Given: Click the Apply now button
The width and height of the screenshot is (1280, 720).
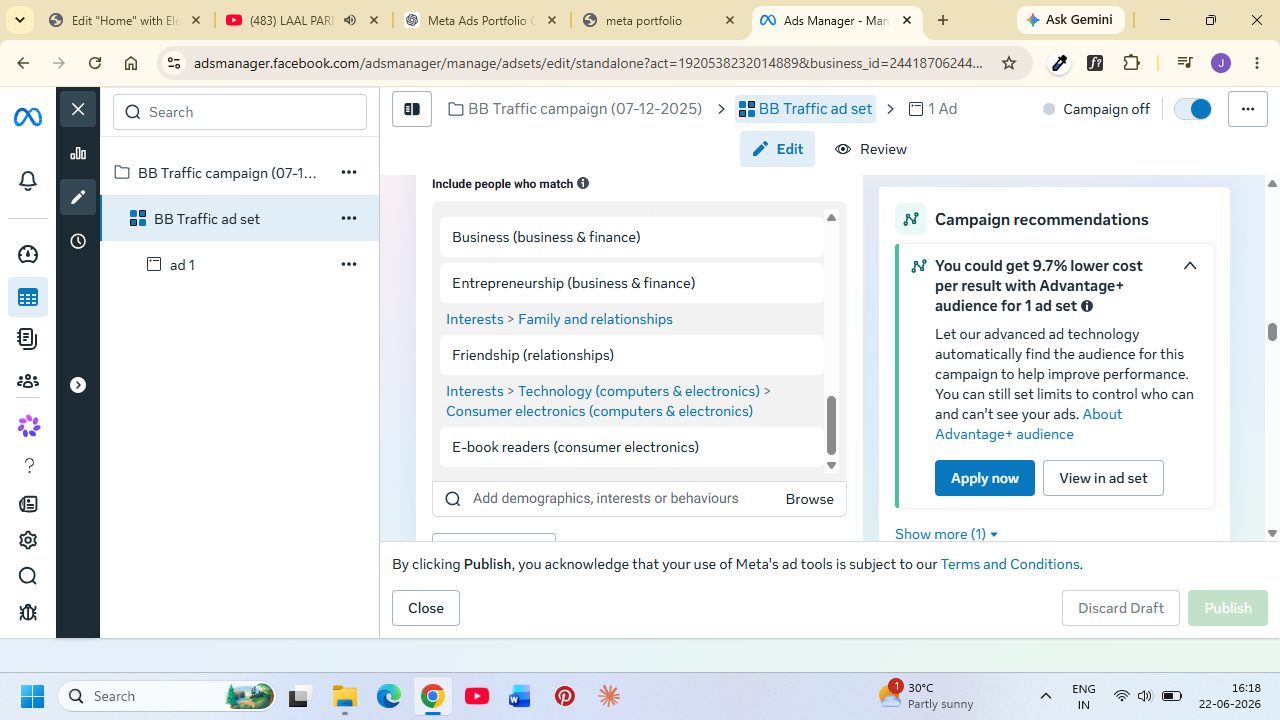Looking at the screenshot, I should tap(985, 478).
